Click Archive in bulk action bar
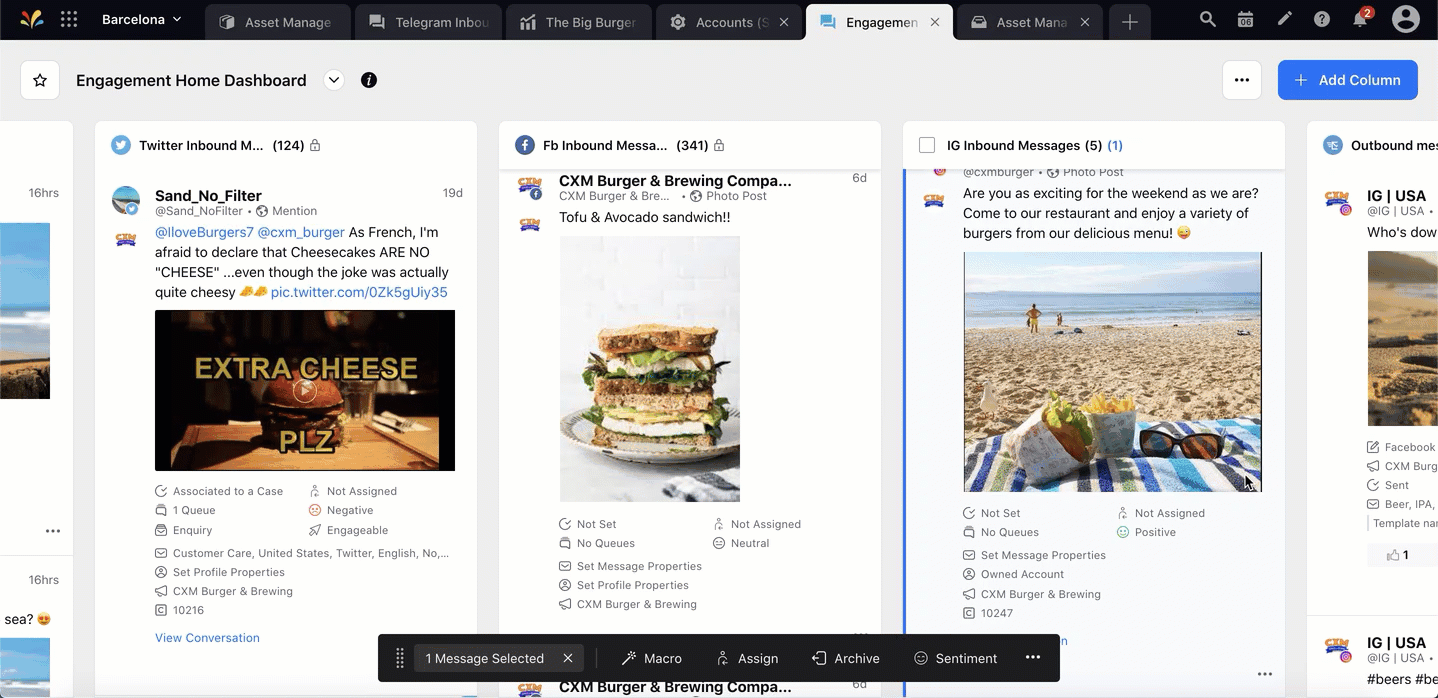 [846, 658]
